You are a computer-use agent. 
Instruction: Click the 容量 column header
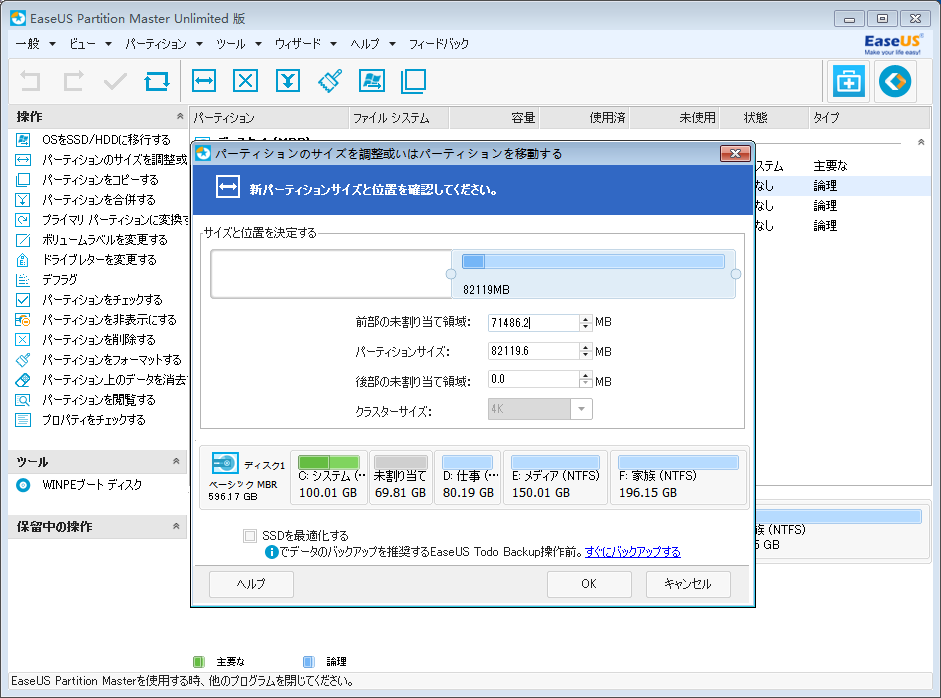click(494, 118)
